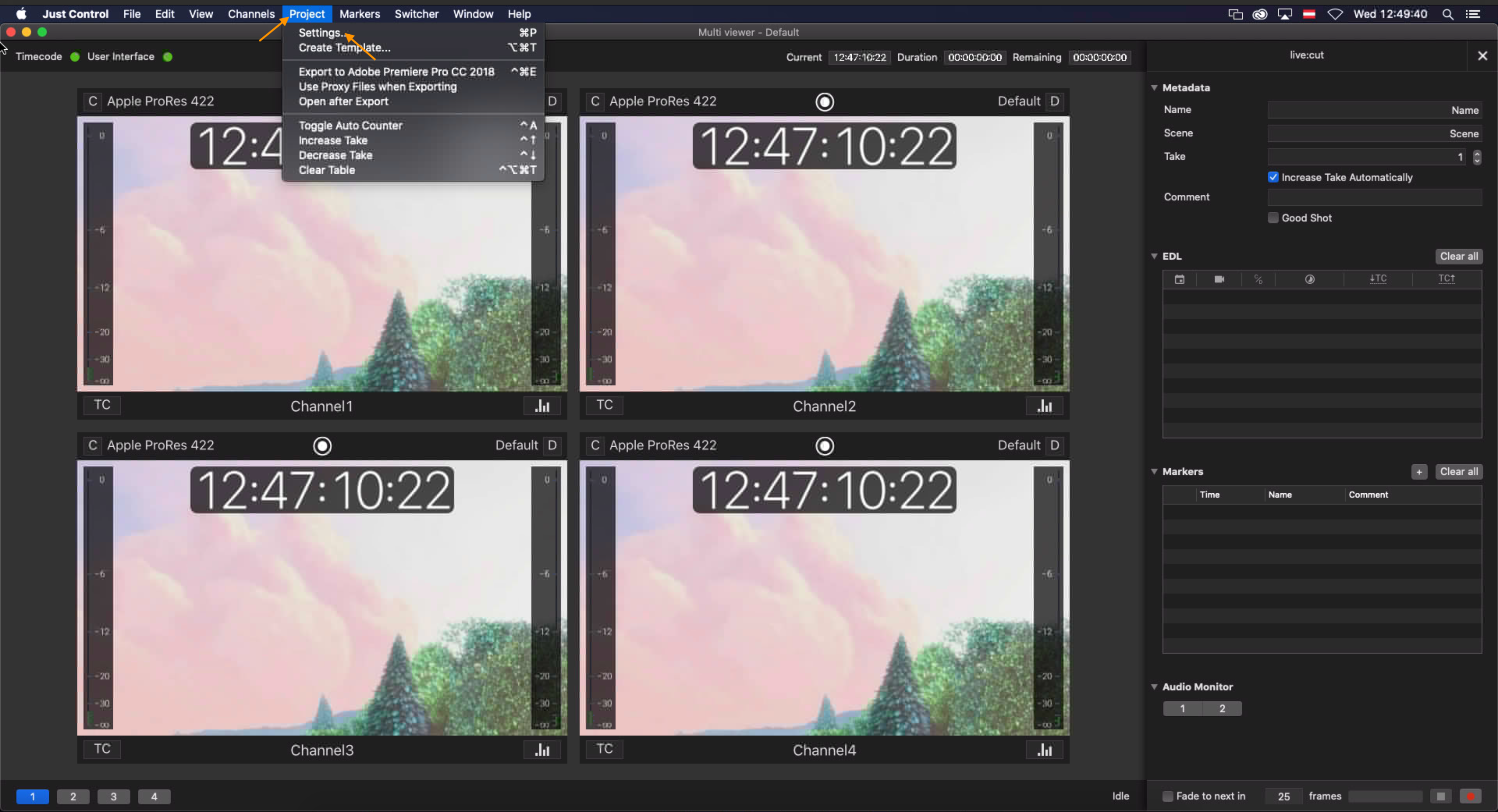
Task: Toggle TC overlay on Channel1
Action: [102, 405]
